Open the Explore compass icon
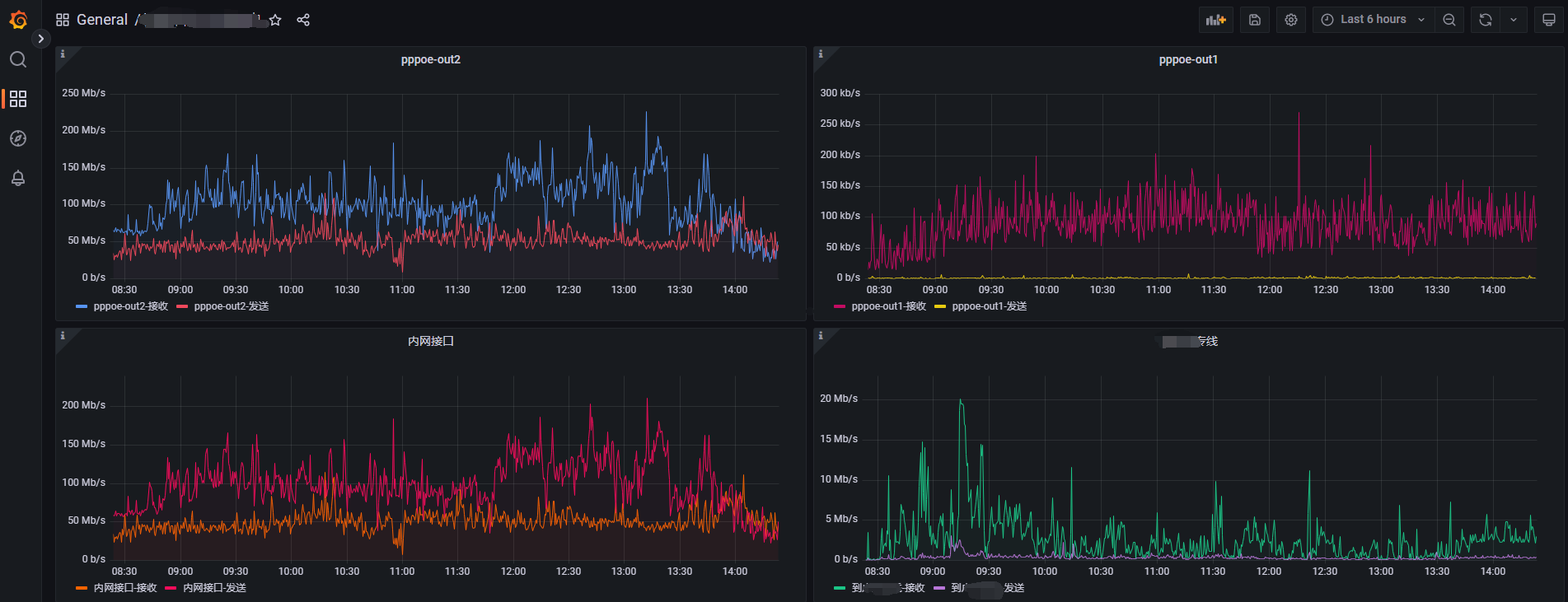Viewport: 1568px width, 602px height. pyautogui.click(x=18, y=138)
